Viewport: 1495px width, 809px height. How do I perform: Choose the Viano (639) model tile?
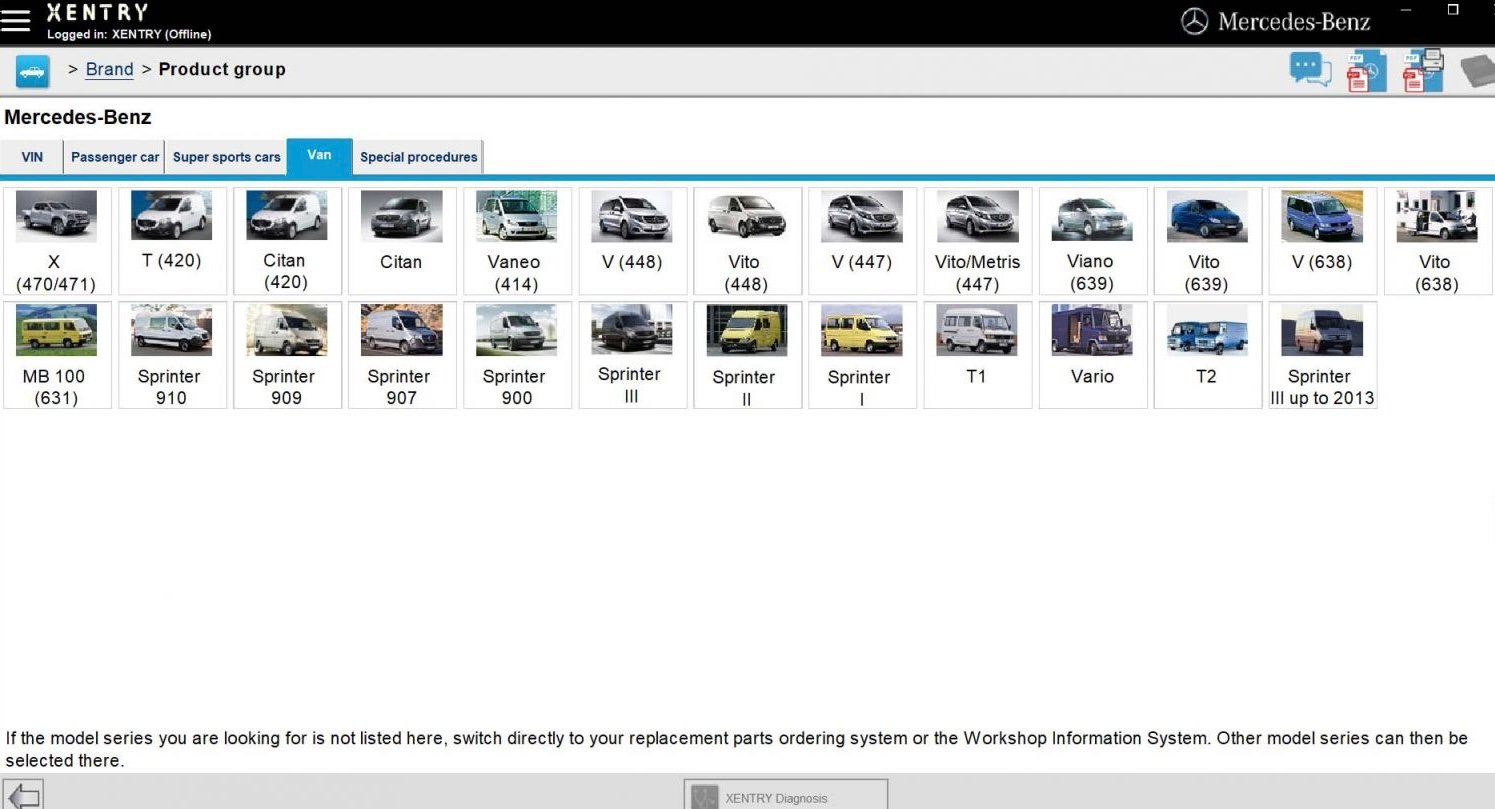click(1092, 241)
